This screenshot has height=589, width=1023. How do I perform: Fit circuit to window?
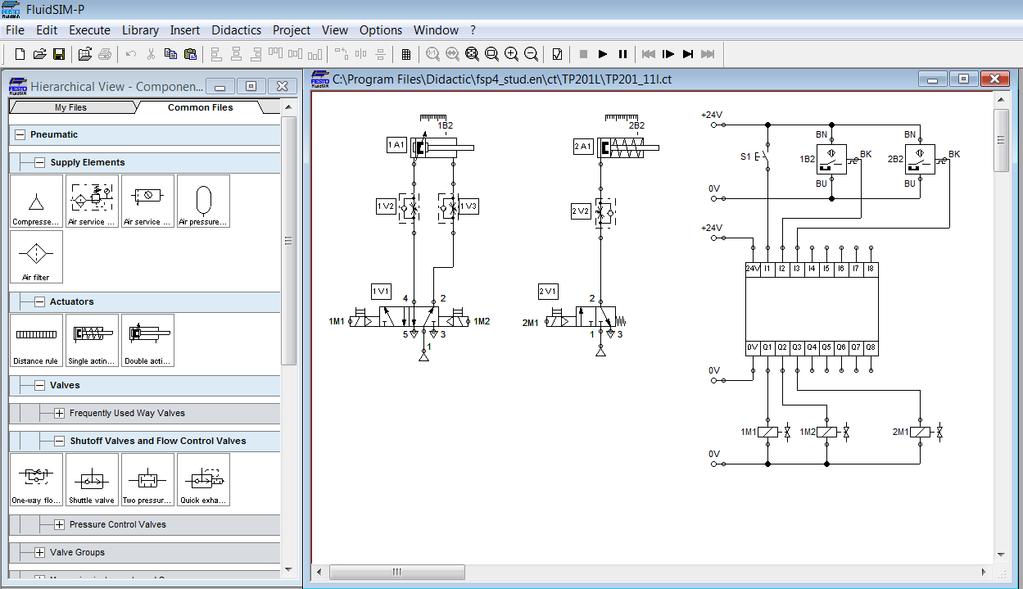coord(472,54)
